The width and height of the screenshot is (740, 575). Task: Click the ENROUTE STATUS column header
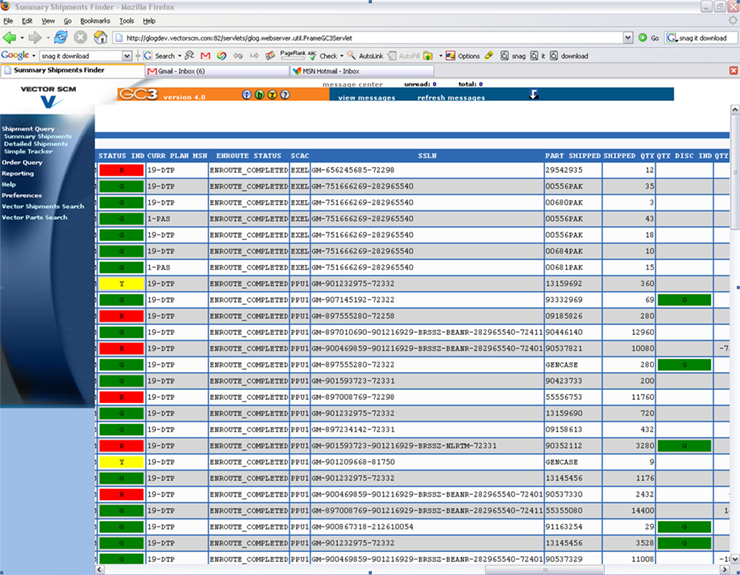(249, 155)
